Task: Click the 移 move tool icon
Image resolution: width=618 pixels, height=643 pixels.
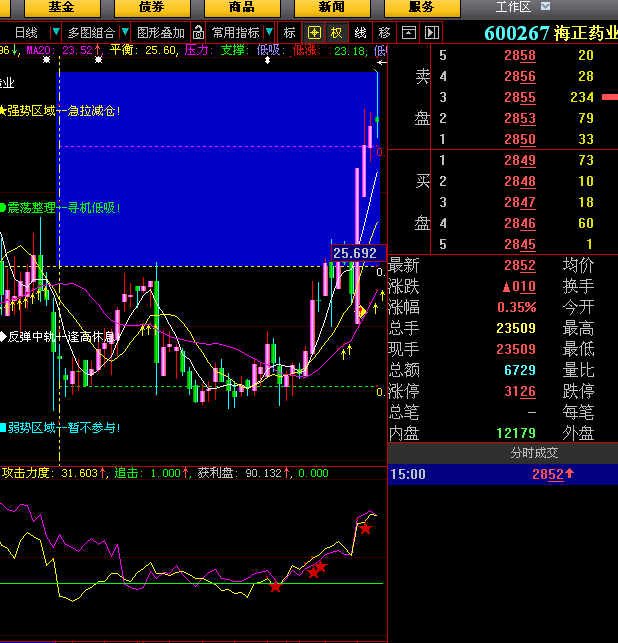Action: 384,32
